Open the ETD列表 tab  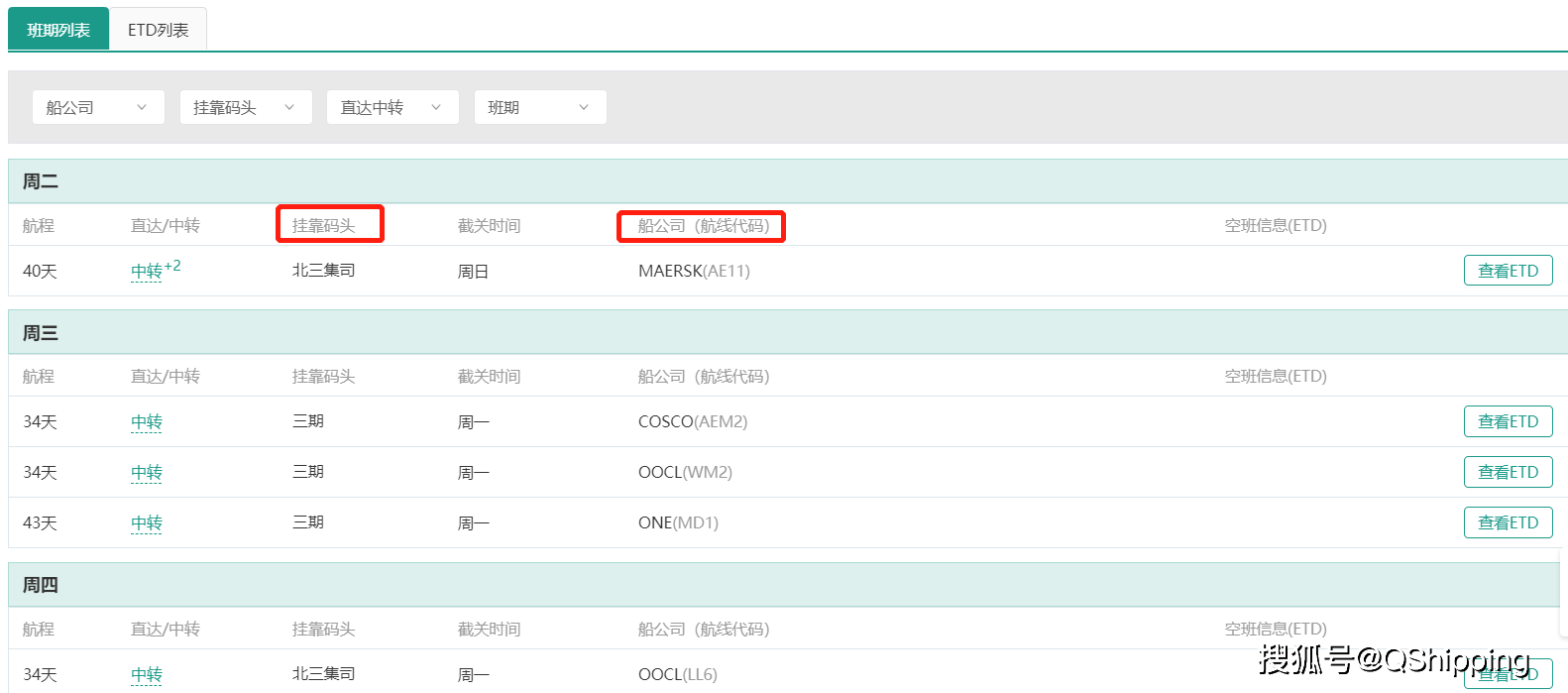[159, 30]
